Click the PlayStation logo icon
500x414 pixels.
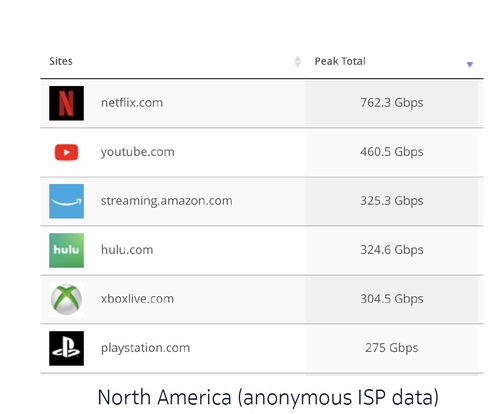point(66,348)
